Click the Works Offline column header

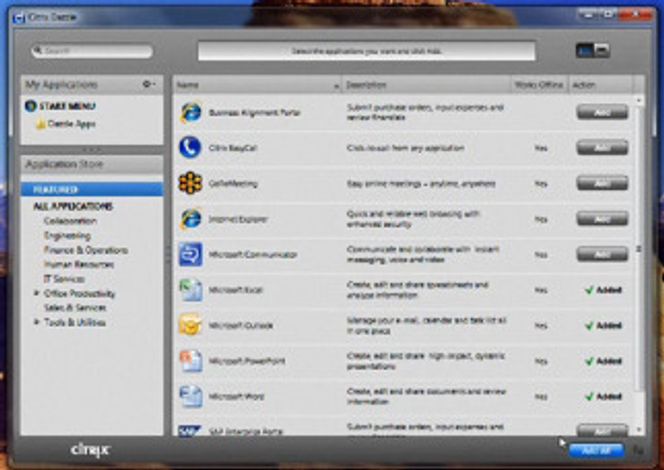tap(539, 85)
